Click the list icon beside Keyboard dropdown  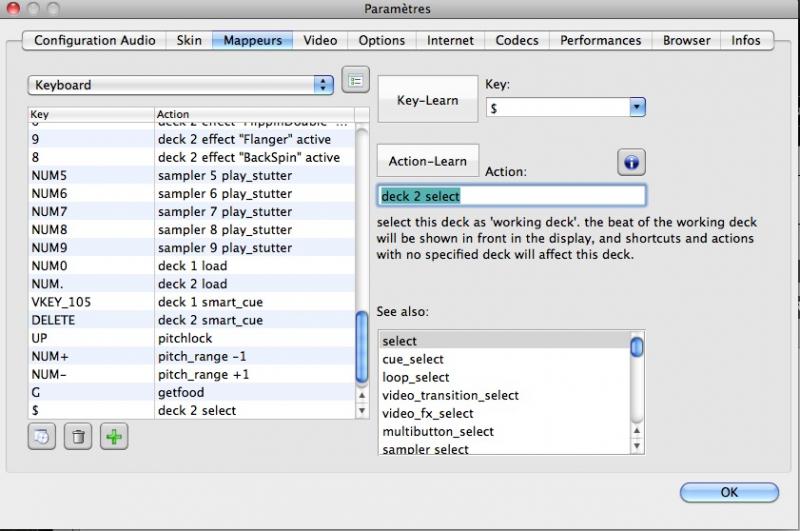[355, 79]
